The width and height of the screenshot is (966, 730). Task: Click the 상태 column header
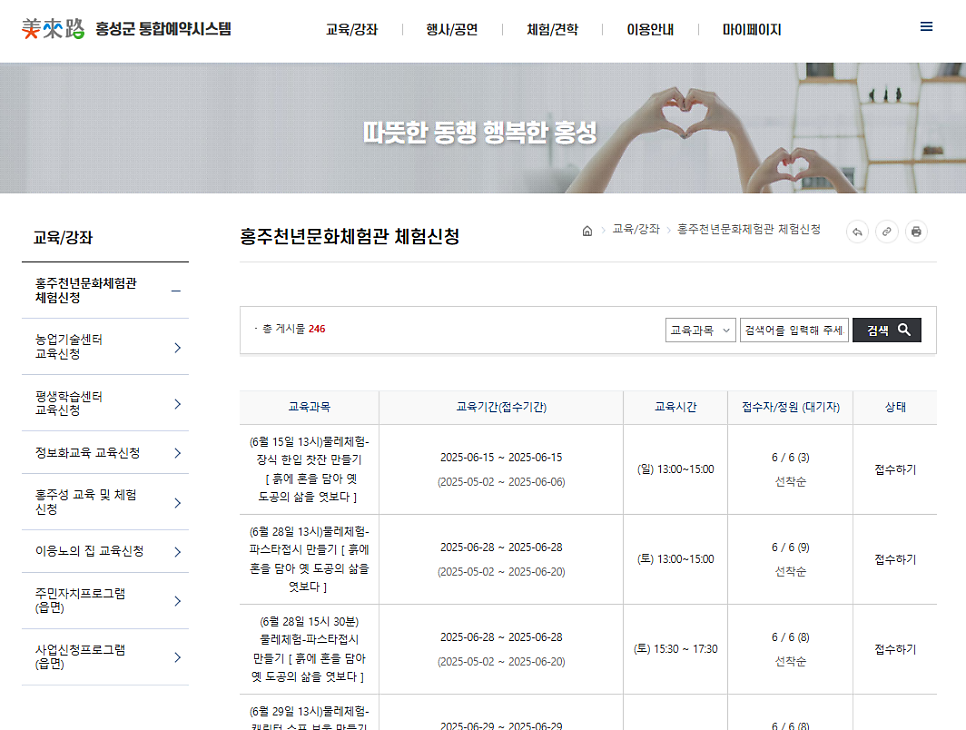coord(895,407)
